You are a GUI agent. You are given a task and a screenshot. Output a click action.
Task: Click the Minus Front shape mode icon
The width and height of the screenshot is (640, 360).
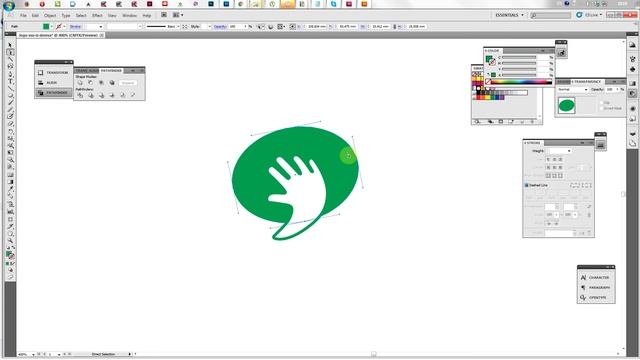click(x=91, y=83)
